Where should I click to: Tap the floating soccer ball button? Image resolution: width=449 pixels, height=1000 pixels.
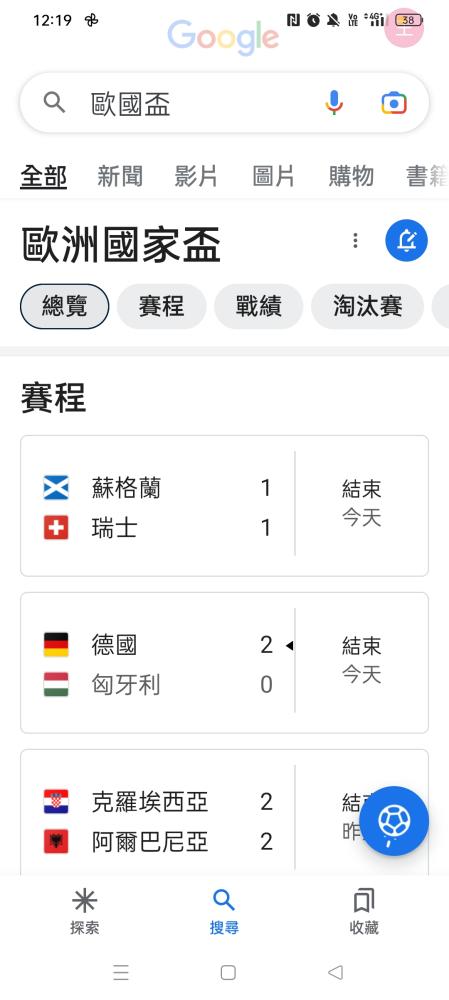[394, 821]
